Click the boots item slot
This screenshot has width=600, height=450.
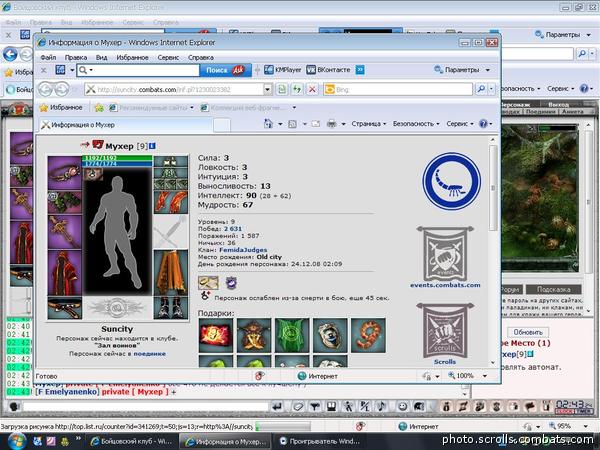171,308
